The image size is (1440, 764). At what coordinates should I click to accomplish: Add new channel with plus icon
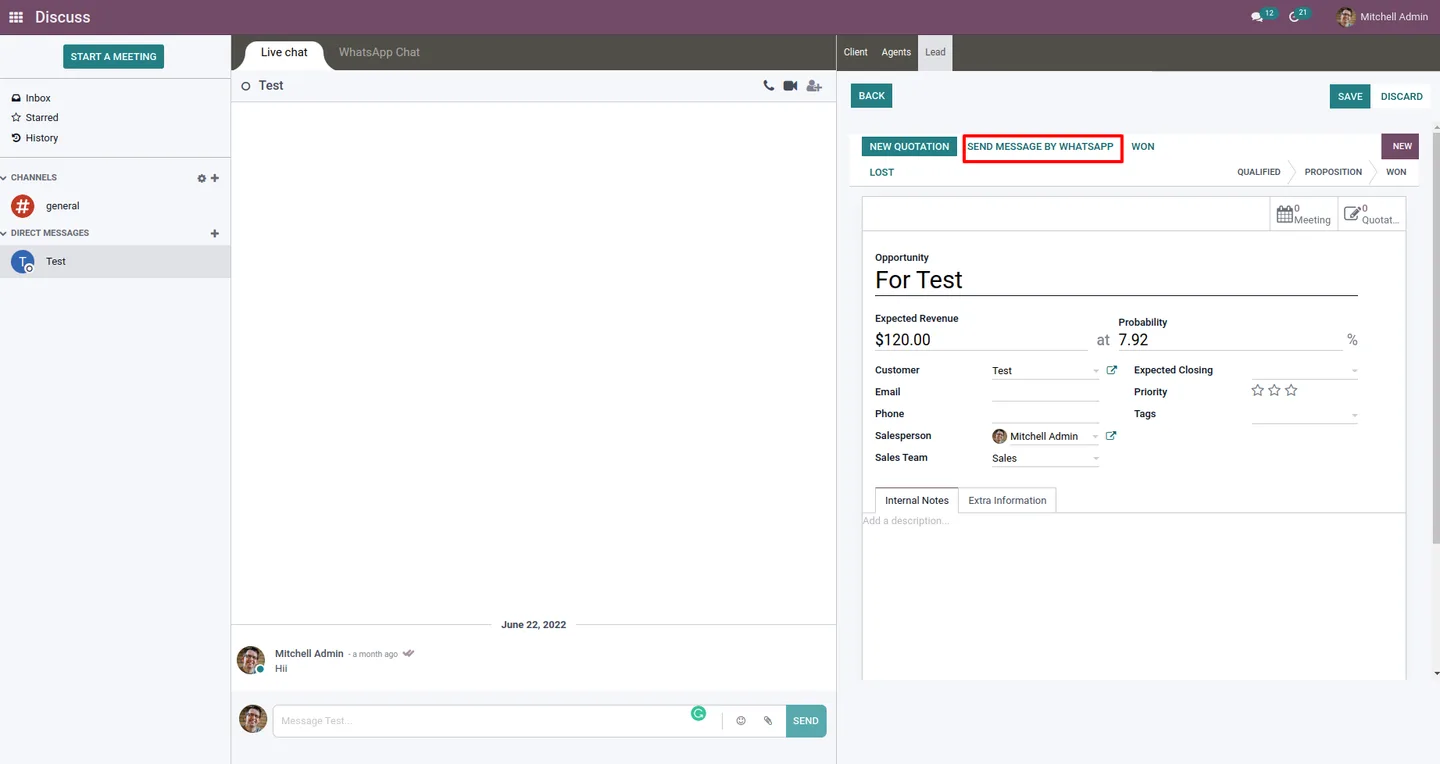tap(215, 178)
